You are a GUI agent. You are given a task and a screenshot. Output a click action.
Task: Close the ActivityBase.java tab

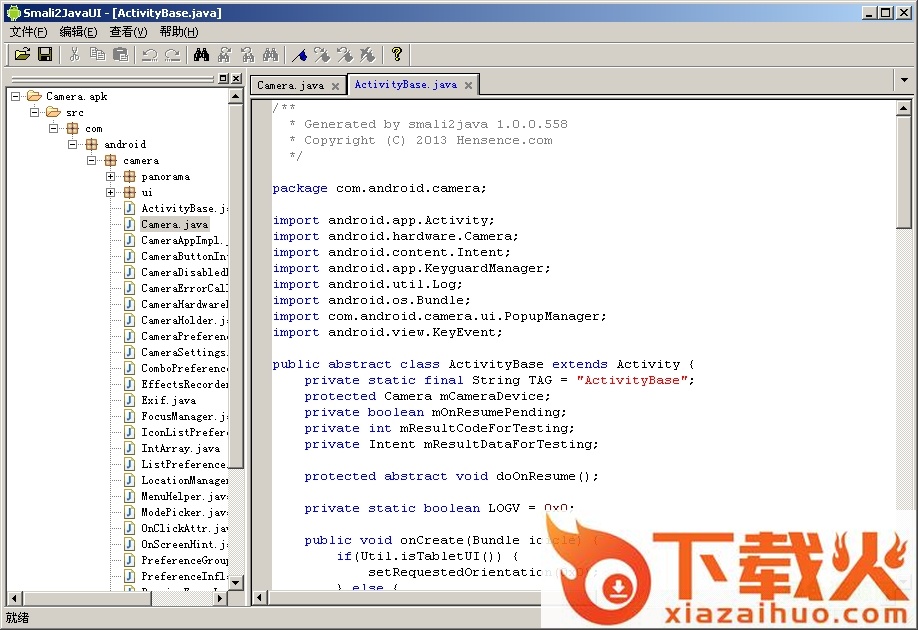tap(468, 86)
